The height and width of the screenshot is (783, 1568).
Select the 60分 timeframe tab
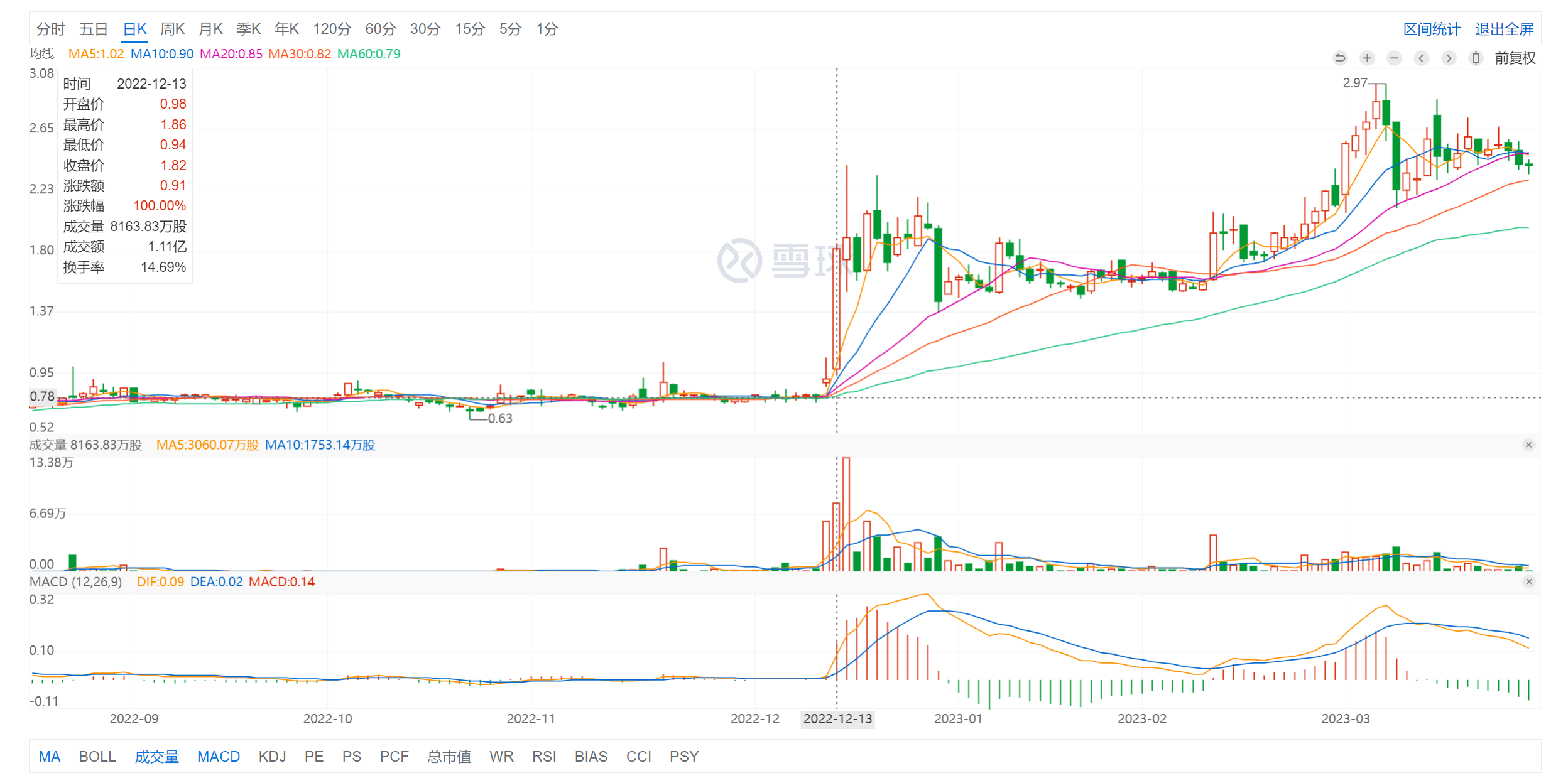pyautogui.click(x=380, y=29)
